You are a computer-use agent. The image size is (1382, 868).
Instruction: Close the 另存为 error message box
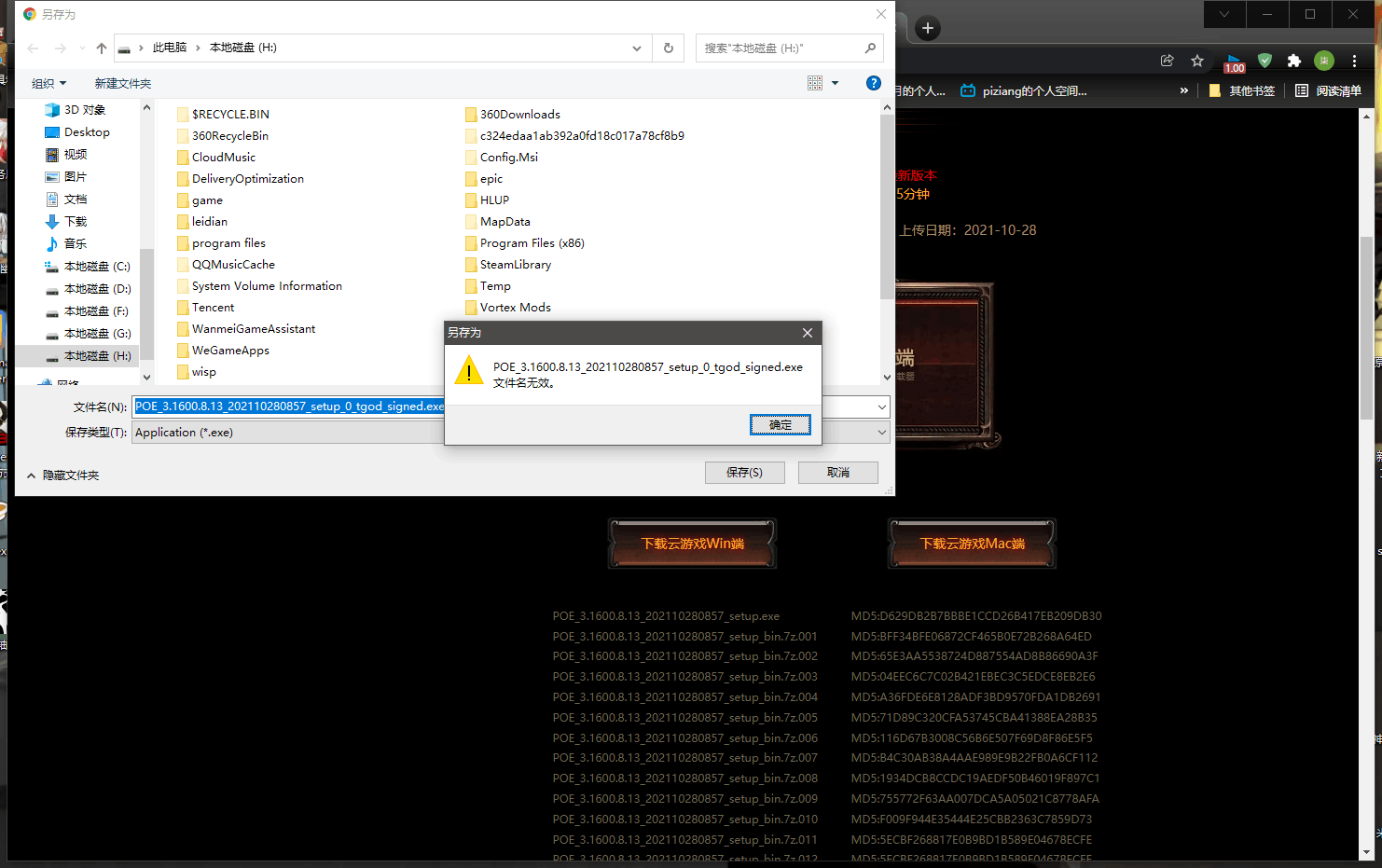tap(808, 333)
